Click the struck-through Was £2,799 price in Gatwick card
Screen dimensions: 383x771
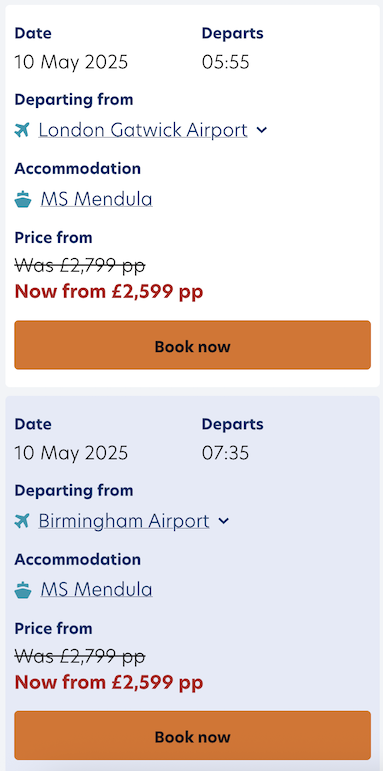click(80, 267)
